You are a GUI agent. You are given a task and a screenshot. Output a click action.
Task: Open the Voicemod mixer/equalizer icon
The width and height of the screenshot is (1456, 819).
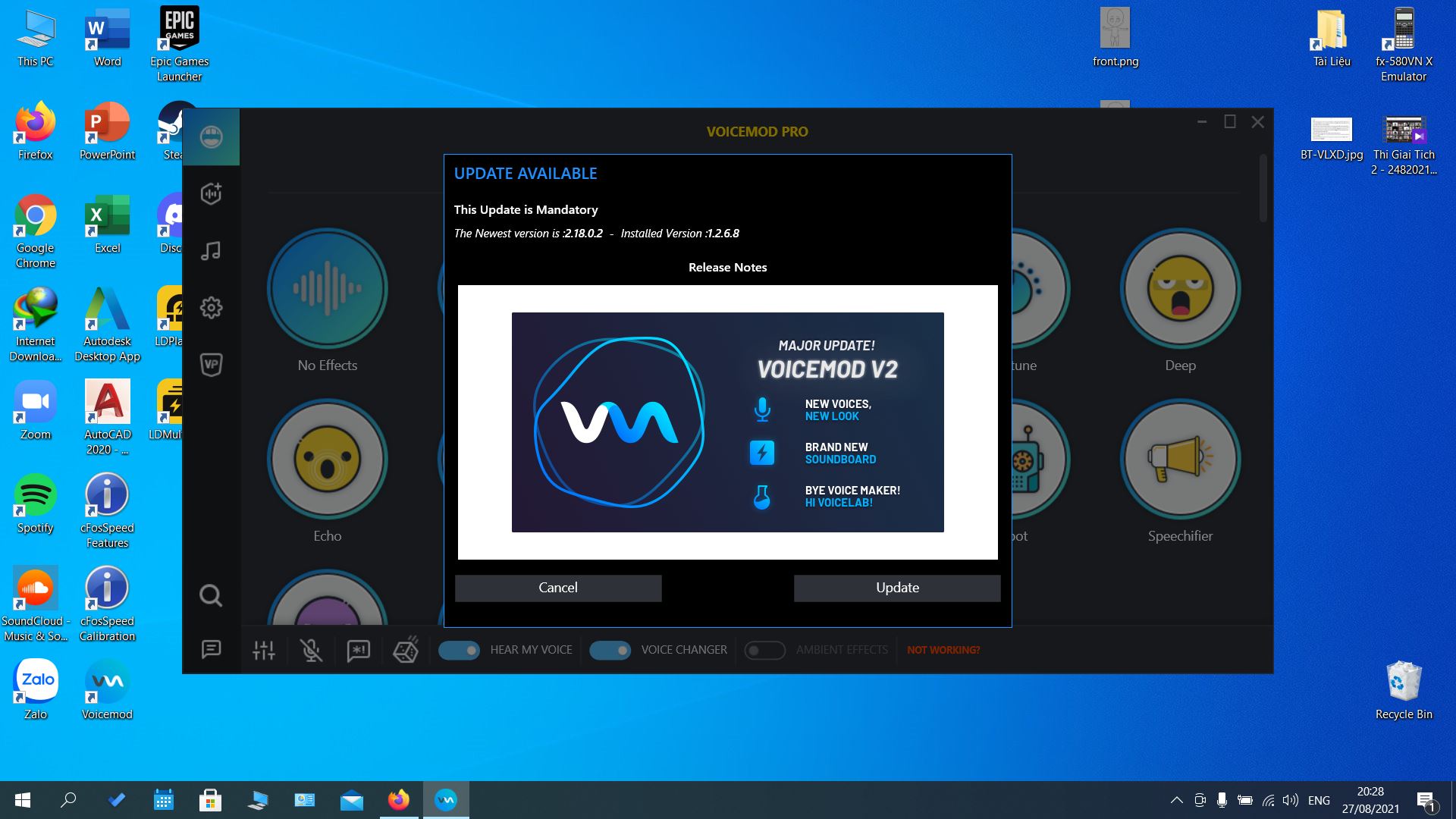(263, 650)
